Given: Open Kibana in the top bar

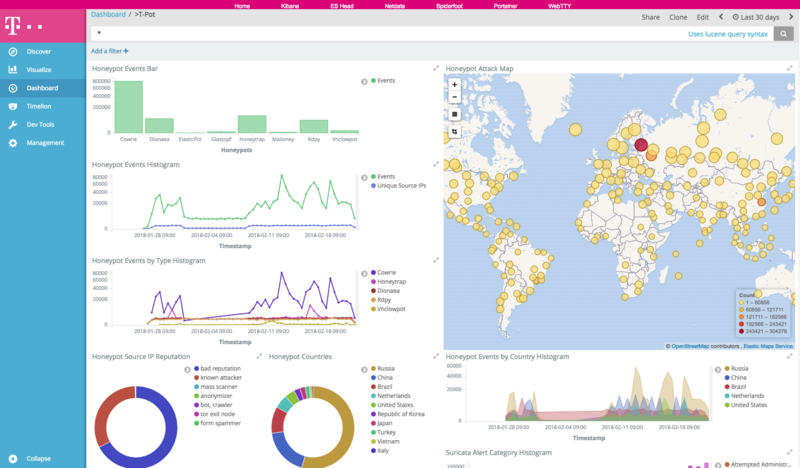Looking at the screenshot, I should coord(289,6).
